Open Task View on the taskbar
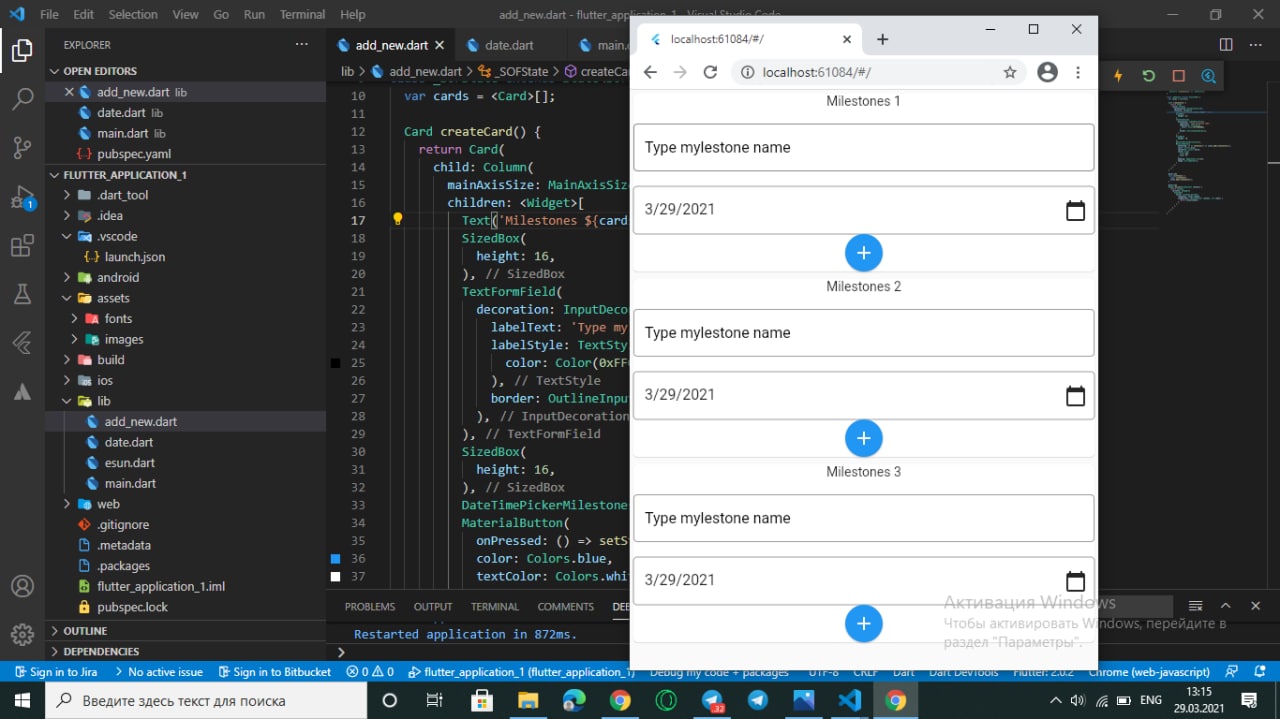 click(435, 700)
